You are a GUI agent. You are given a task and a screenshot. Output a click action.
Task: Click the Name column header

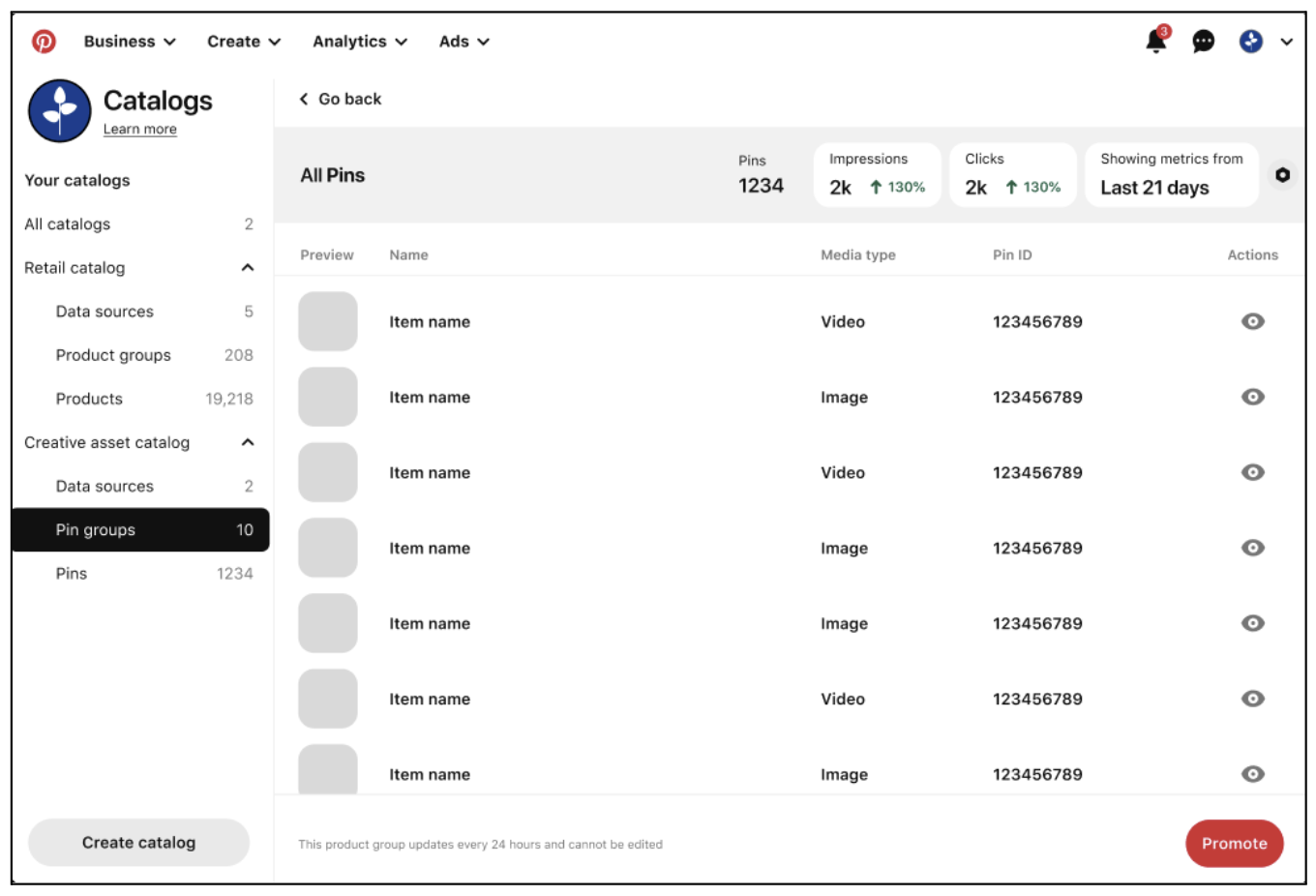[x=408, y=255]
